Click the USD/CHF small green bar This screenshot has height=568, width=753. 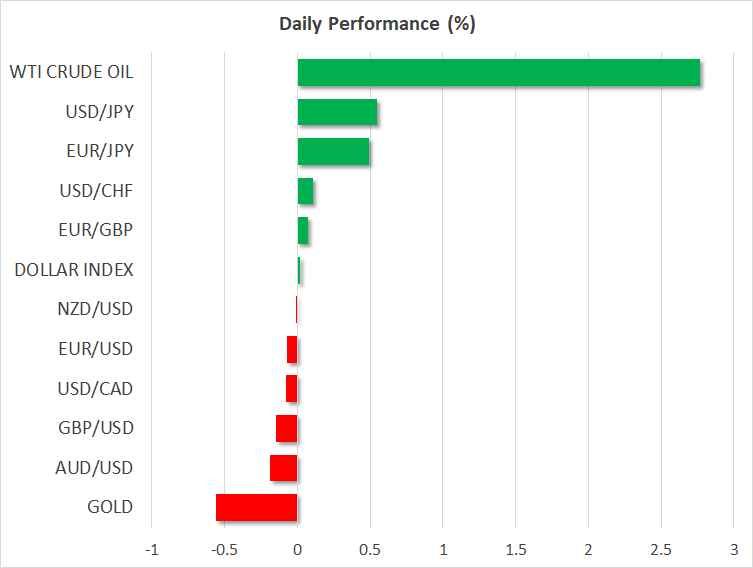pyautogui.click(x=305, y=191)
